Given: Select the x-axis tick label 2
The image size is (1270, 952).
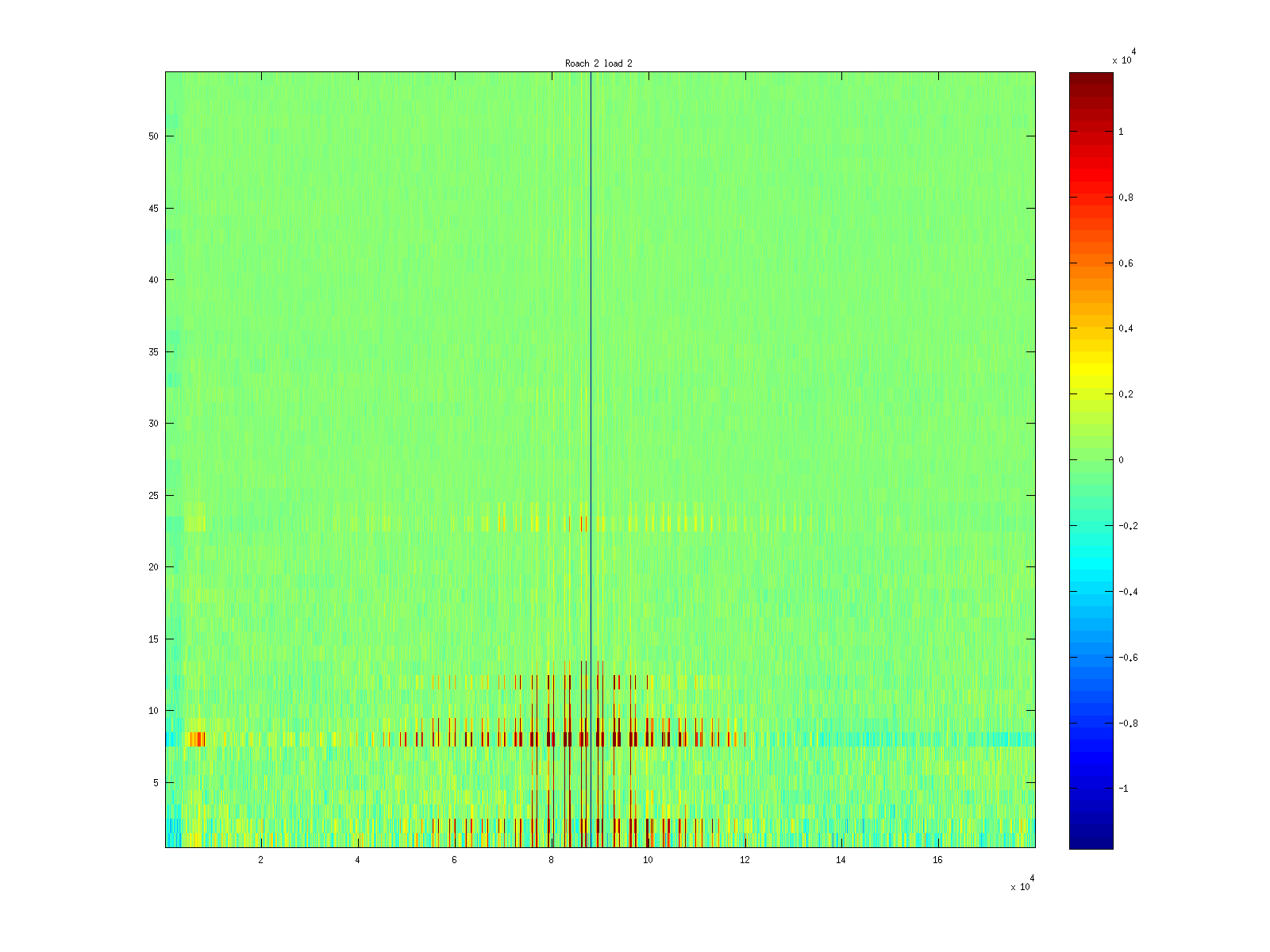Looking at the screenshot, I should 260,860.
